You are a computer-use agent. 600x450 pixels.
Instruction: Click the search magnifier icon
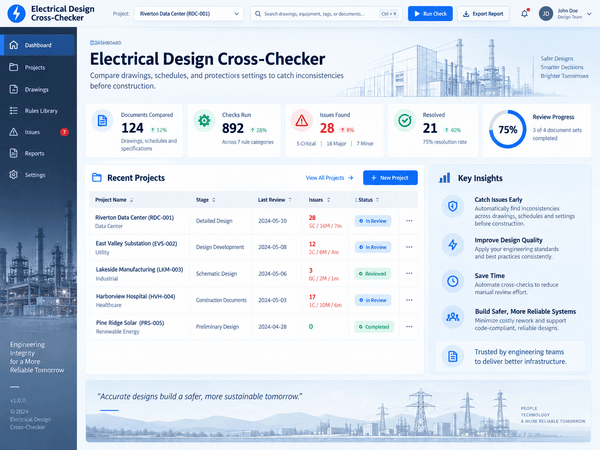pyautogui.click(x=258, y=14)
